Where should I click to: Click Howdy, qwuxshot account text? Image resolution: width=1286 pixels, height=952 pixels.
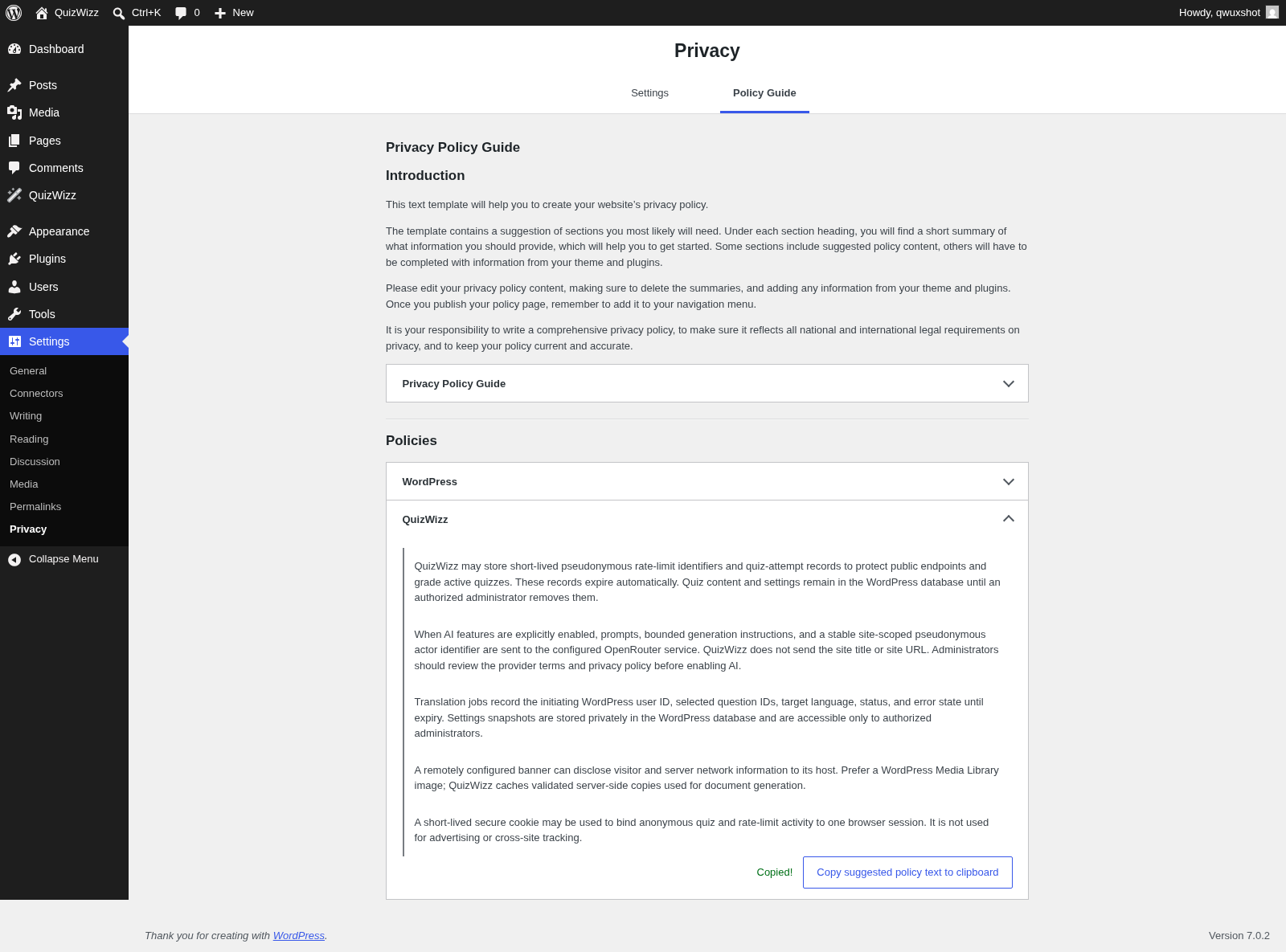pos(1219,13)
